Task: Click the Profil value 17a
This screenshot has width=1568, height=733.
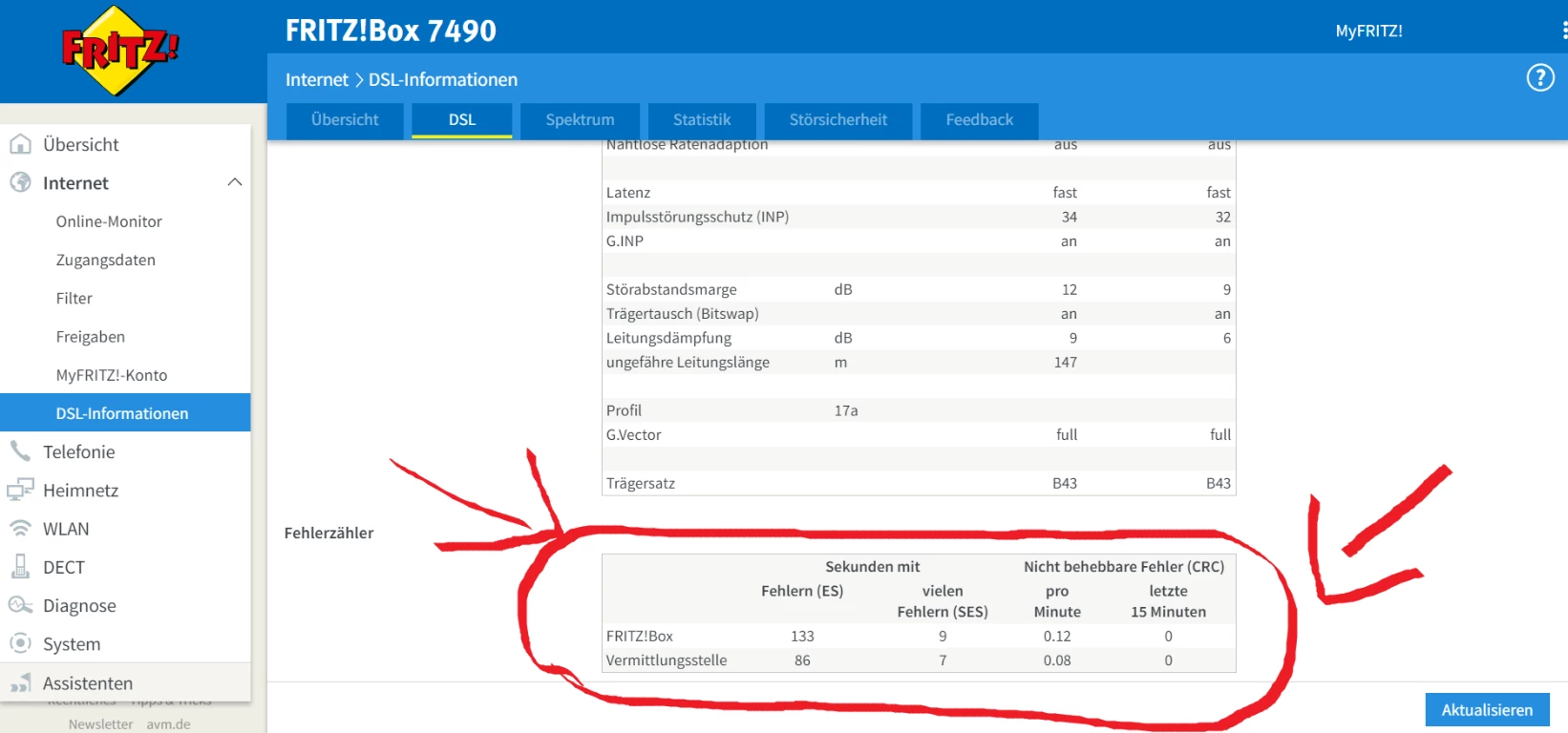Action: coord(846,410)
